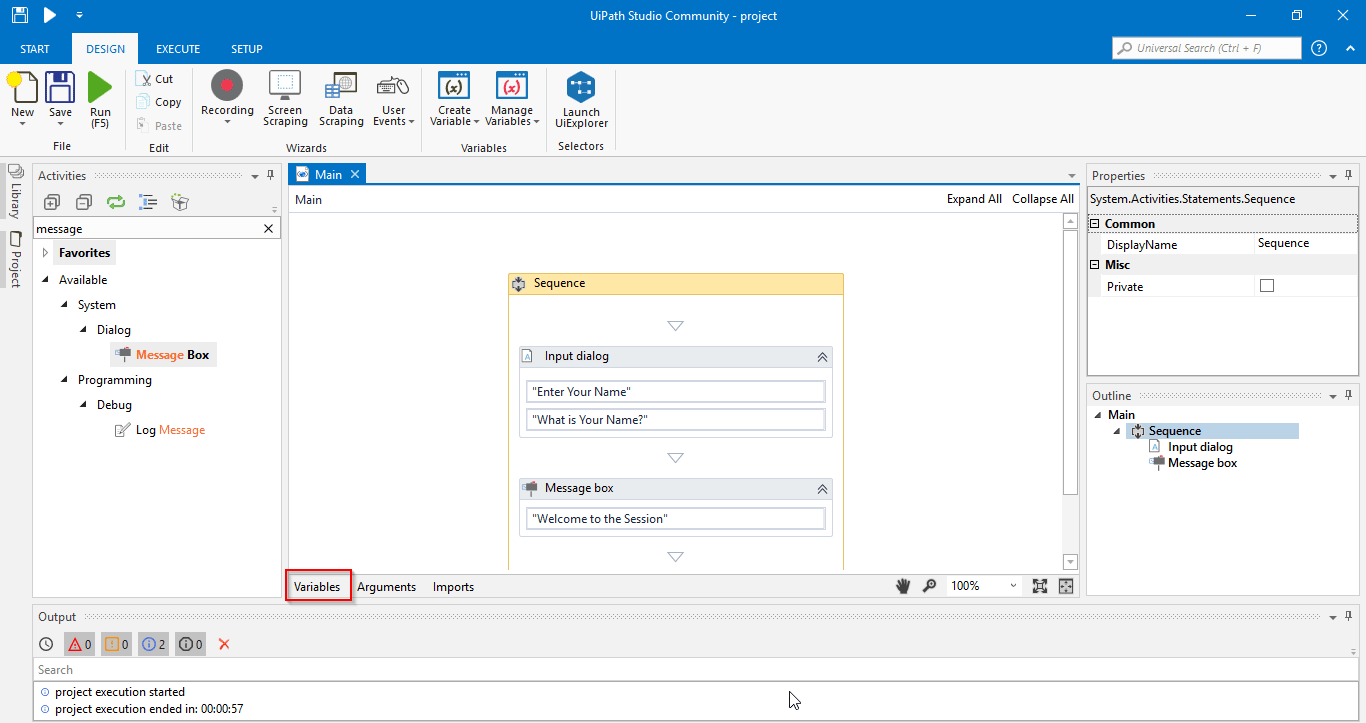Click Expand All in the designer
This screenshot has width=1366, height=723.
(x=974, y=199)
